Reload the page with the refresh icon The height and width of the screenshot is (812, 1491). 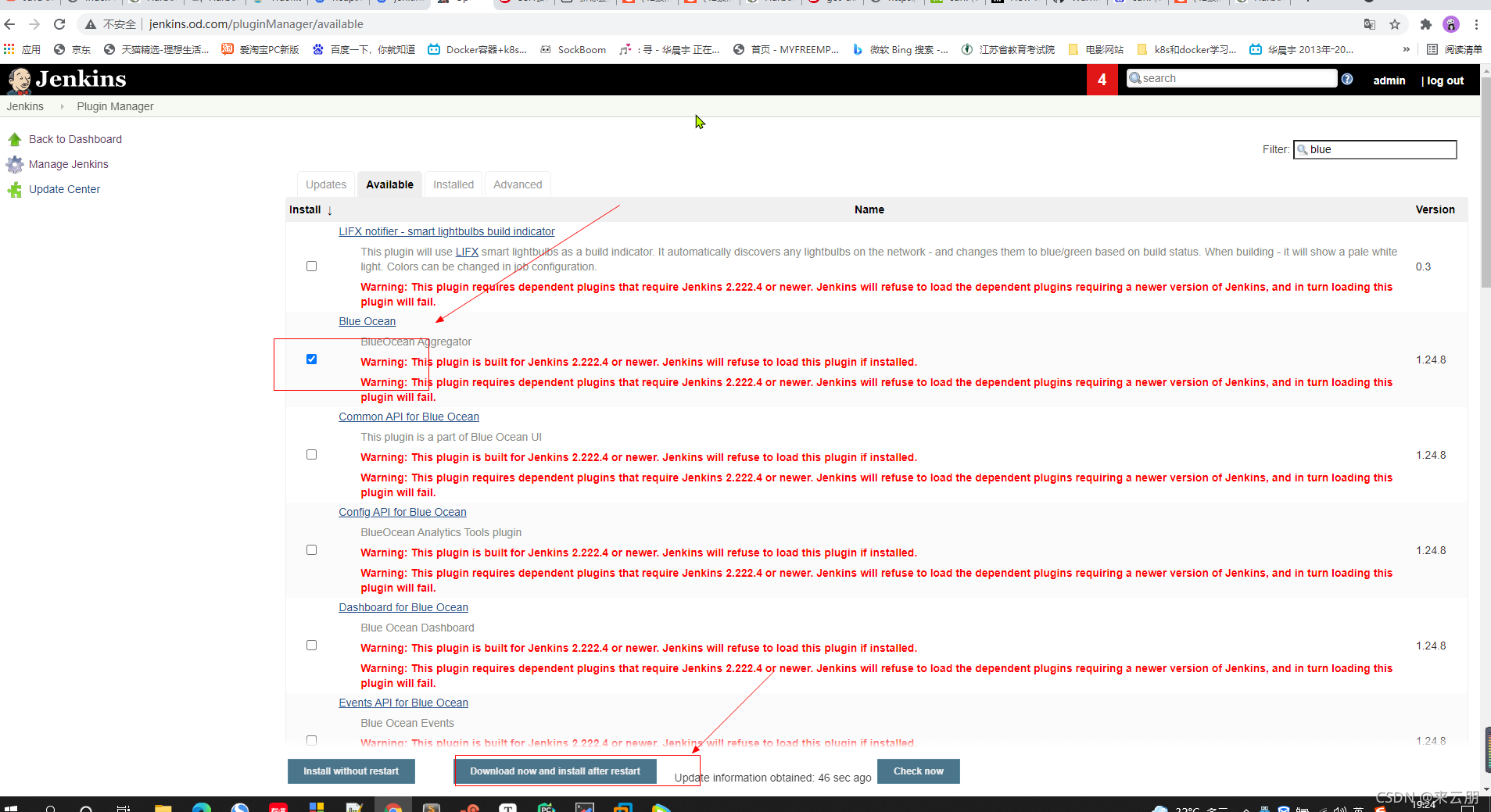point(59,24)
